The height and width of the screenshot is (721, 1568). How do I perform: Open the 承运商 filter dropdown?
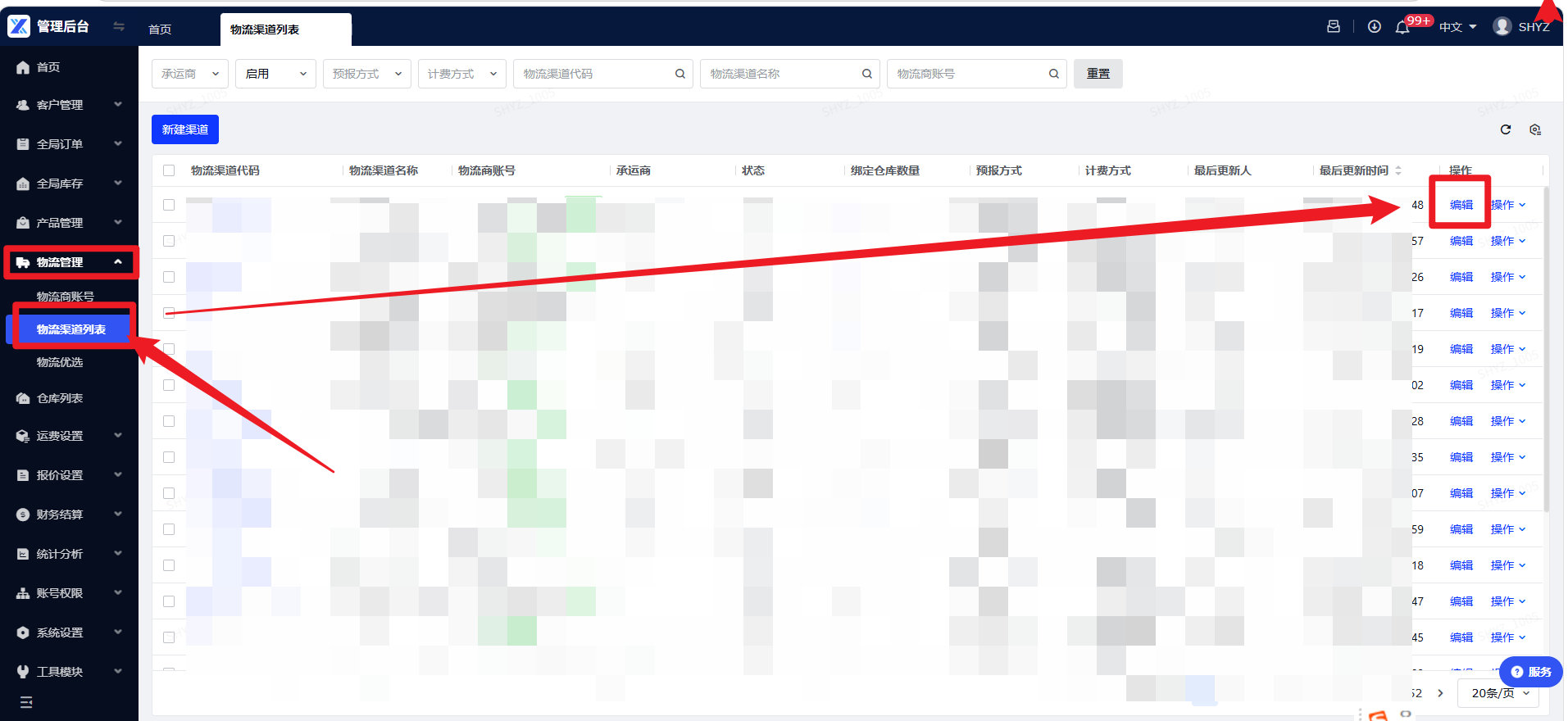(x=190, y=74)
